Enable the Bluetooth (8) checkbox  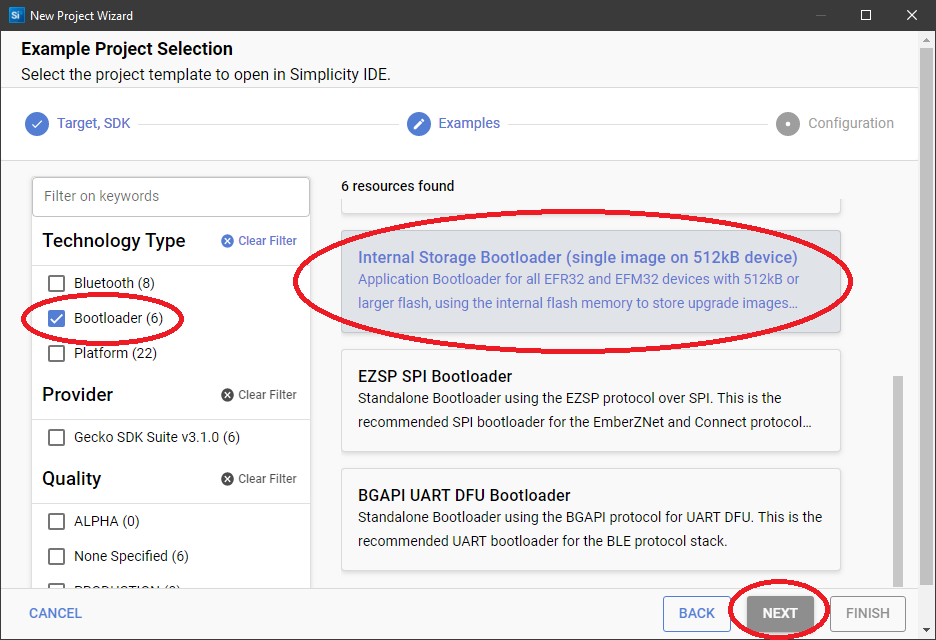pos(57,283)
